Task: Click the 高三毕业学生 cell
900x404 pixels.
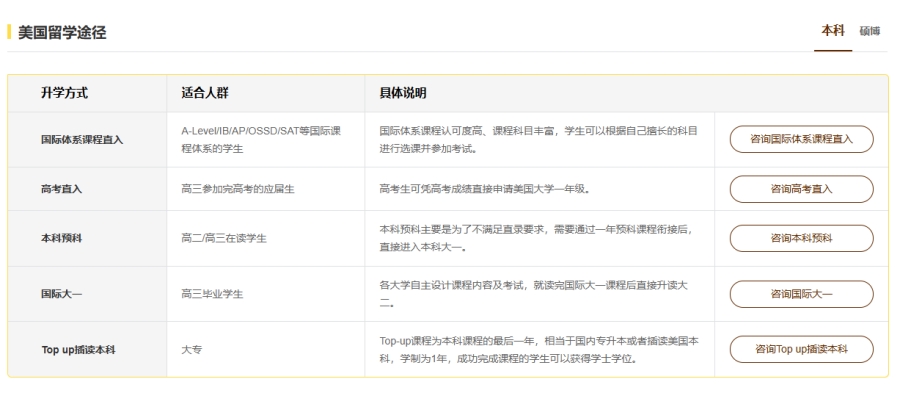Action: (212, 294)
